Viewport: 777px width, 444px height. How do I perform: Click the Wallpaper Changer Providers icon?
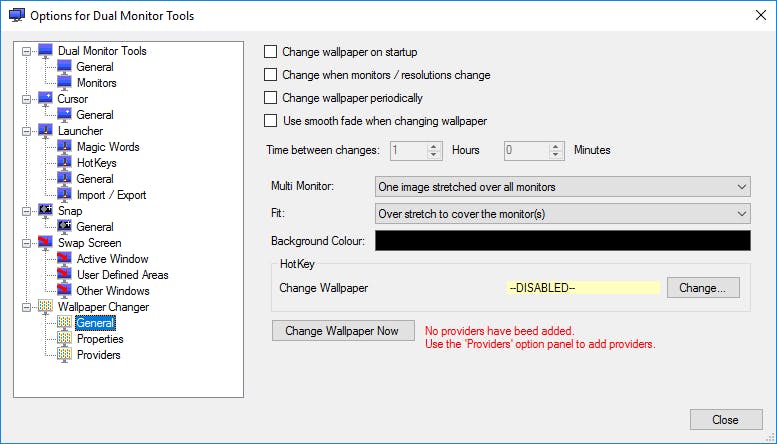[x=65, y=355]
